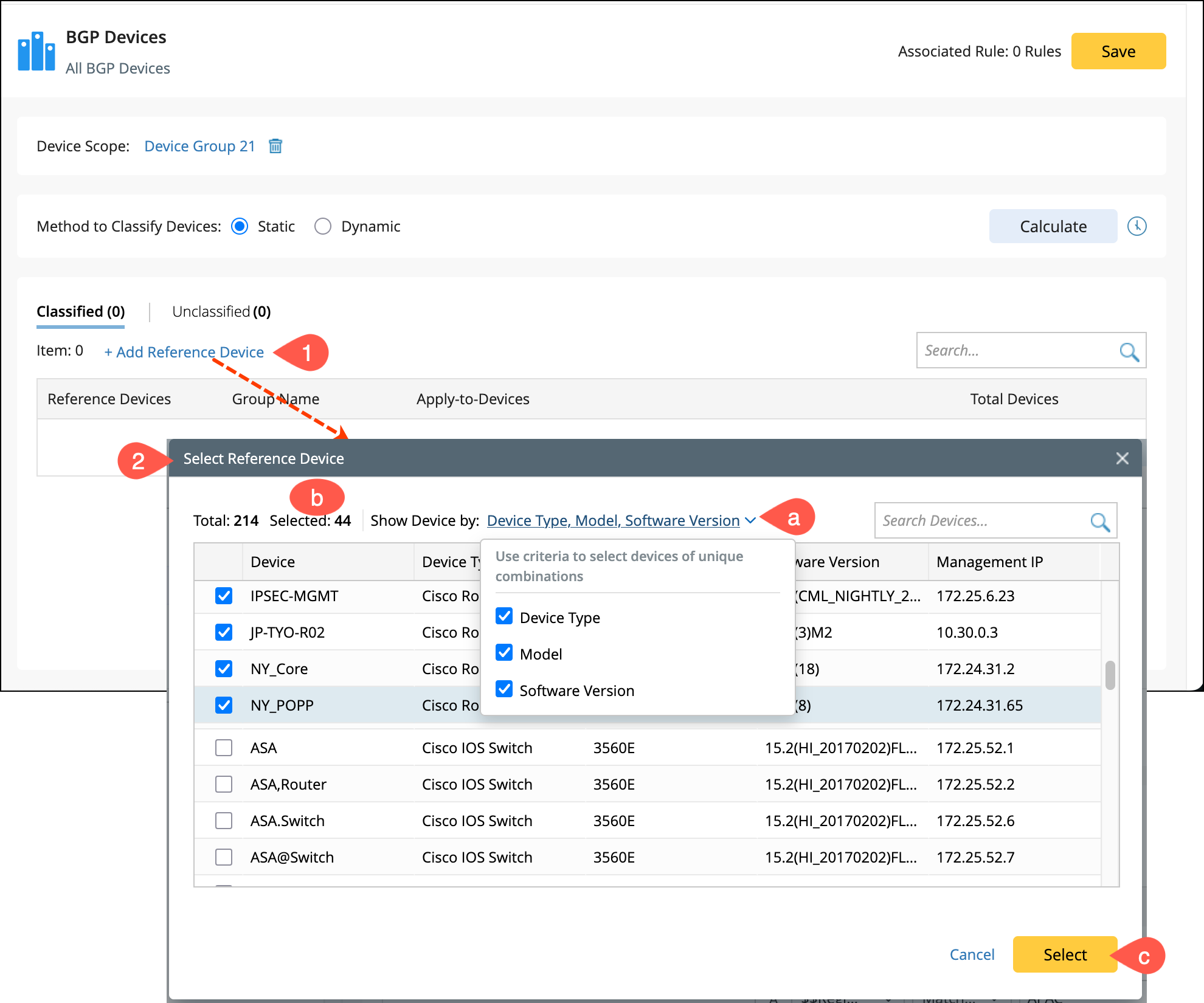Open Device Type, Model, Software Version dropdown
Viewport: 1204px width, 1003px height.
point(613,520)
